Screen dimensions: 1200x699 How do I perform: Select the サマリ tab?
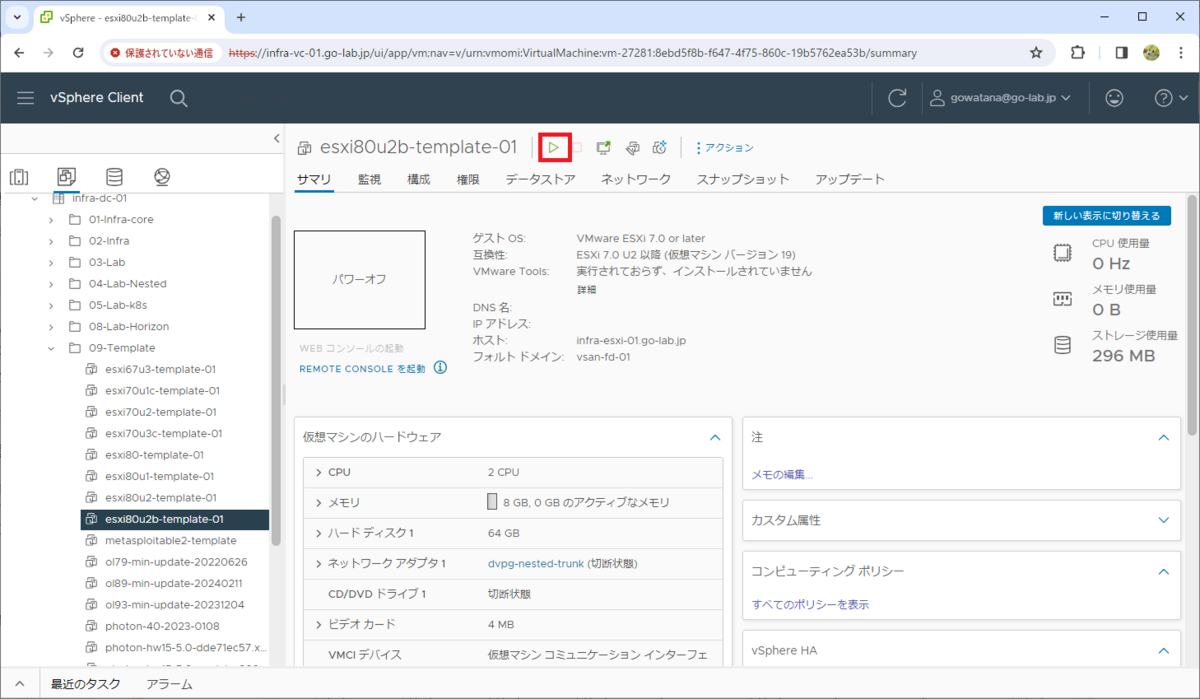click(314, 180)
